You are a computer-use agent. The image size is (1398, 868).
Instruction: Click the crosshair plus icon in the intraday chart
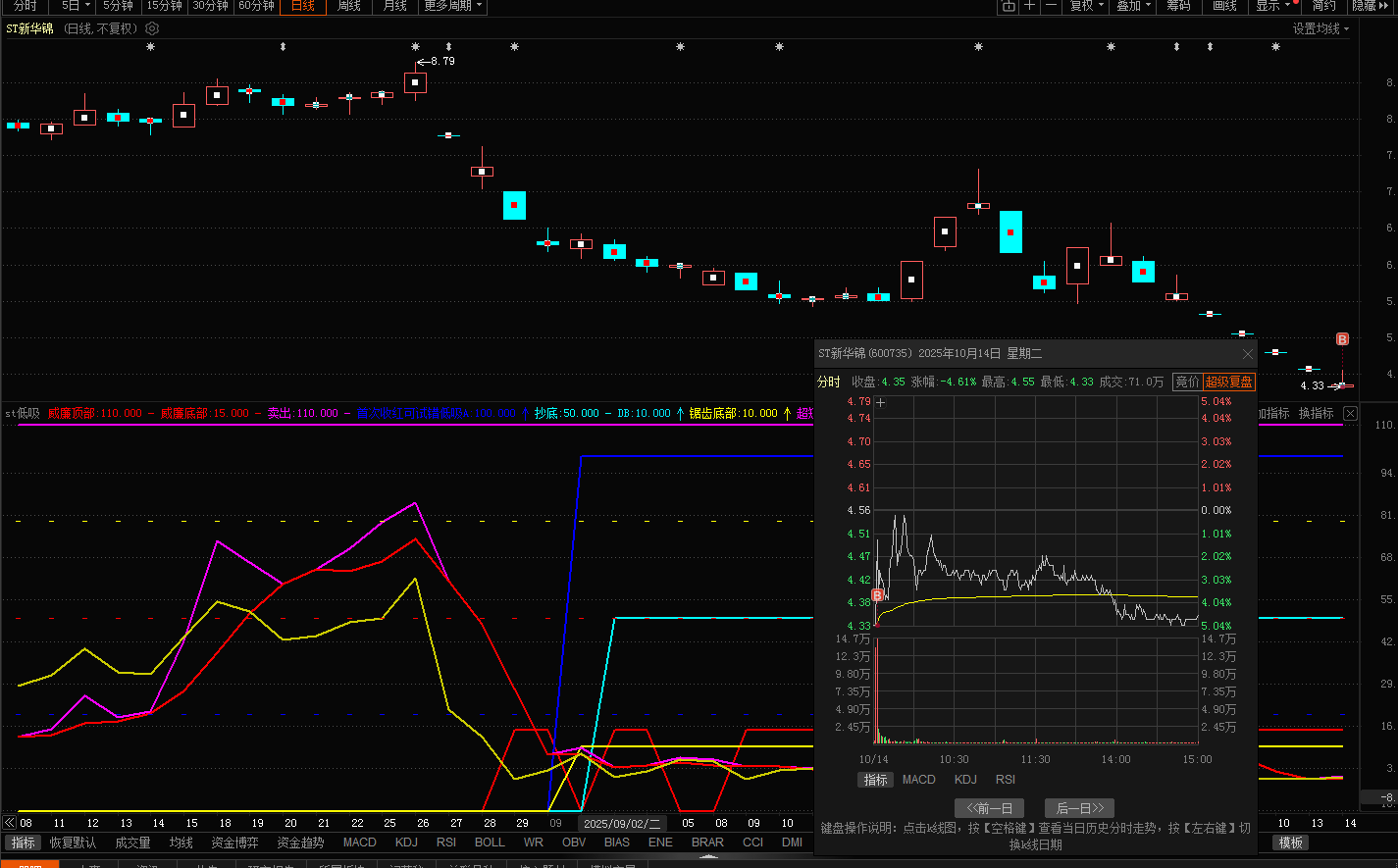click(x=881, y=402)
